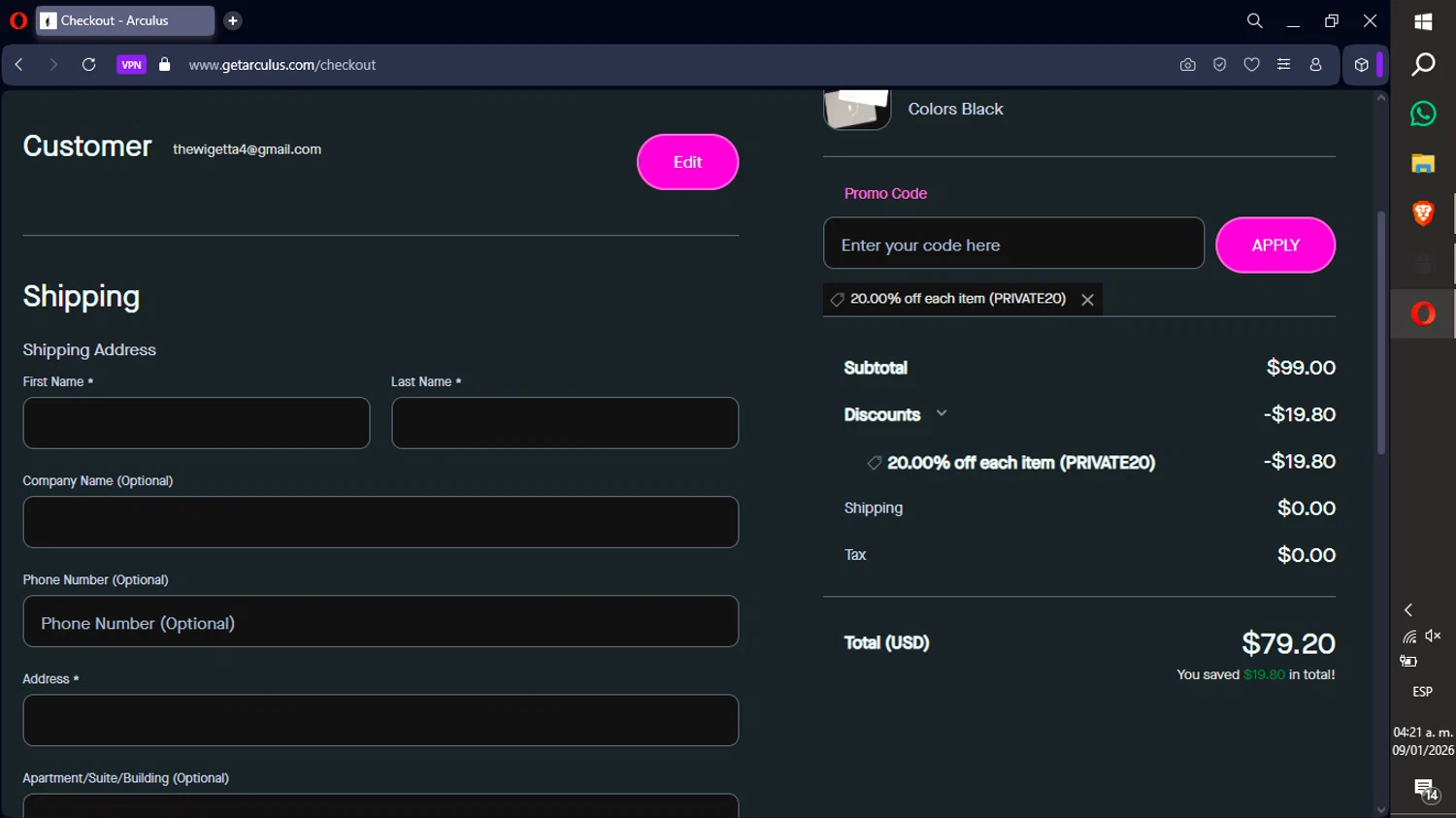Viewport: 1456px width, 818px height.
Task: Click the green $19.80 saved amount
Action: [x=1264, y=674]
